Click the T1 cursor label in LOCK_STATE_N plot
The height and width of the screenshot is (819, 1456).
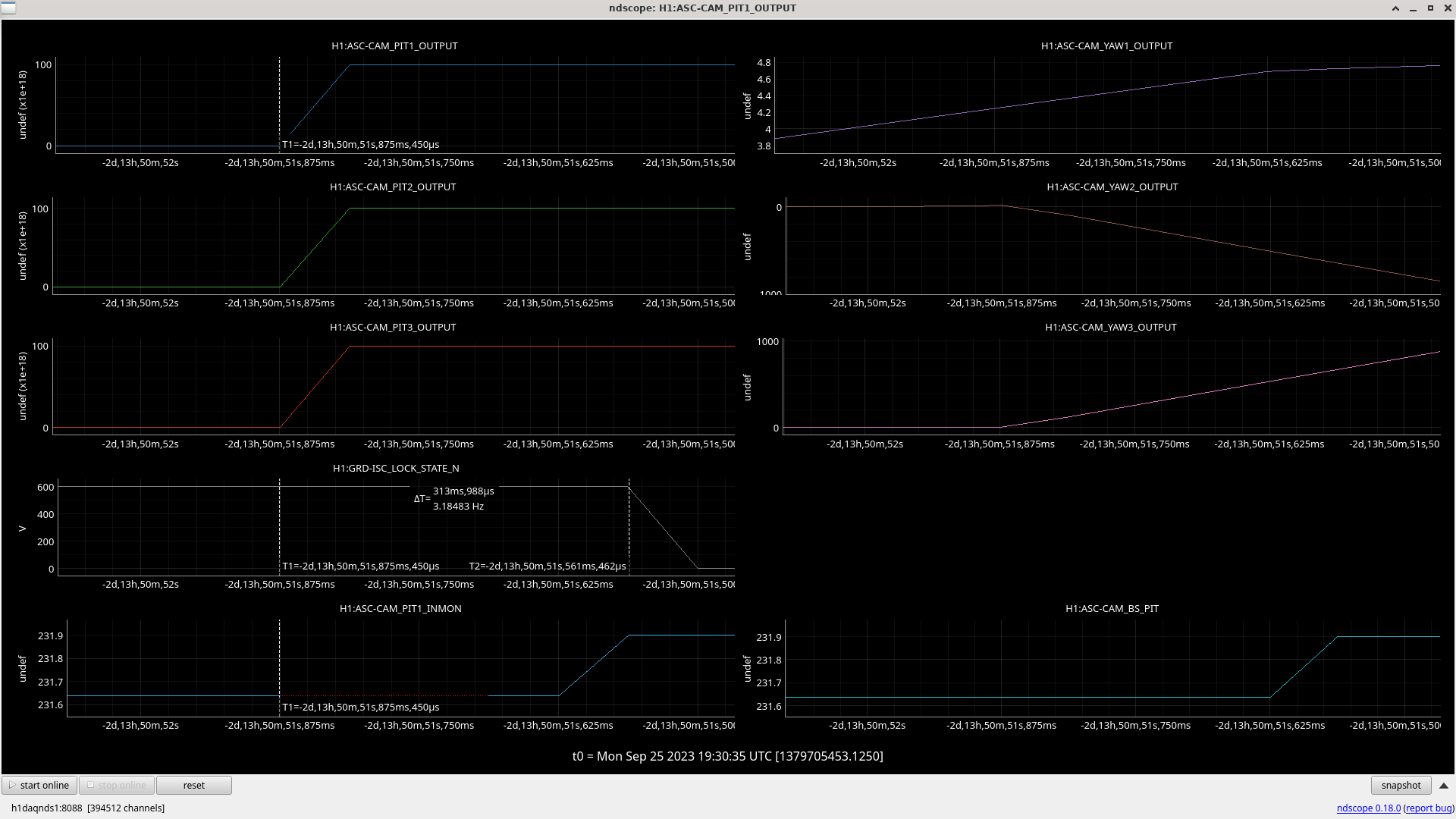click(x=360, y=566)
